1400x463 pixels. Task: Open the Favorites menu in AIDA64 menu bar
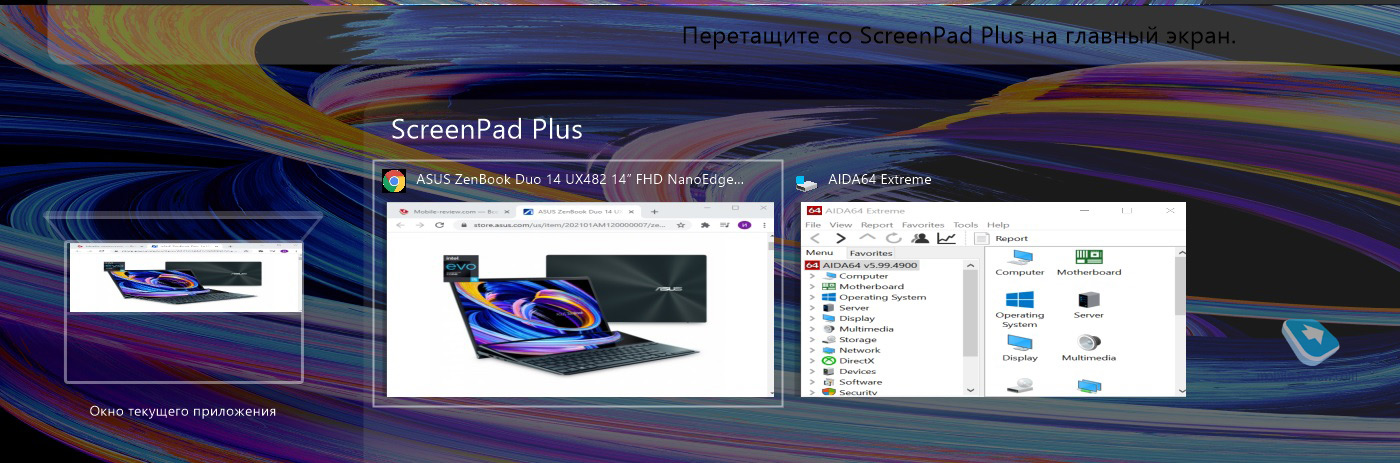pyautogui.click(x=923, y=225)
